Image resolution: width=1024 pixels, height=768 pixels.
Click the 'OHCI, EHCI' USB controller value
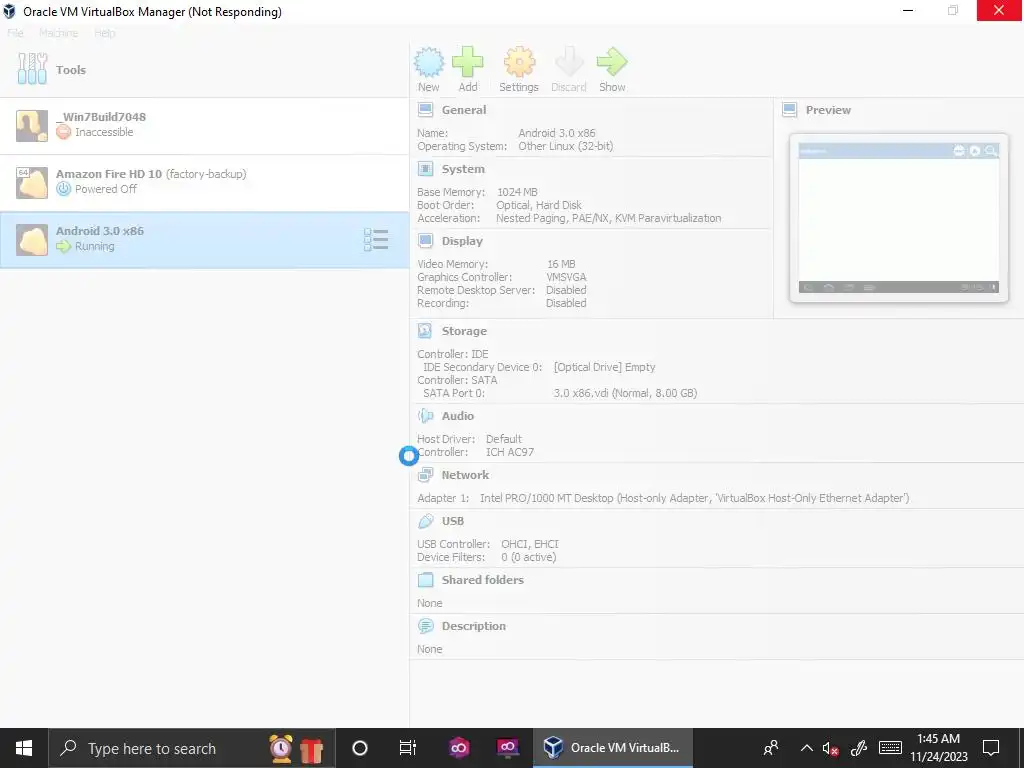[x=530, y=544]
